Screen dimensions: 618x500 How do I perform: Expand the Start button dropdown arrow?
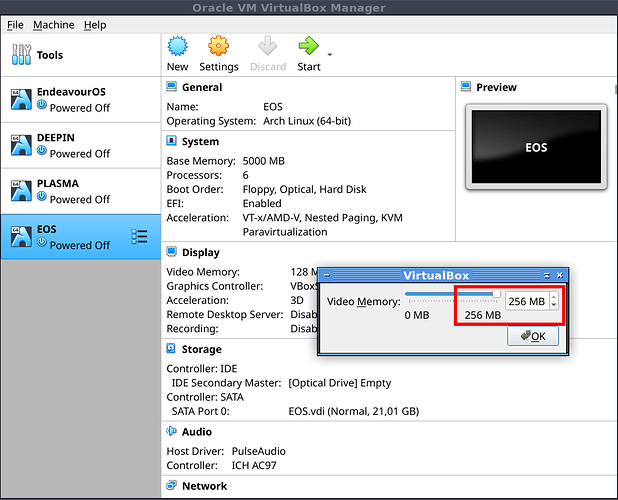[x=330, y=53]
